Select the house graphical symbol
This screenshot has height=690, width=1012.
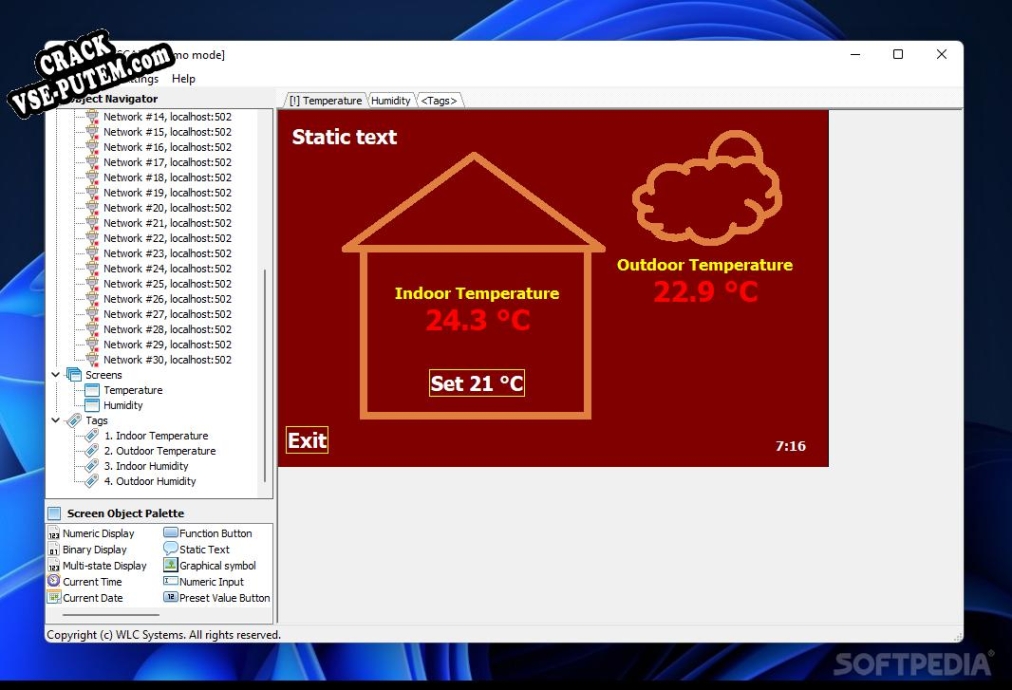[x=474, y=285]
